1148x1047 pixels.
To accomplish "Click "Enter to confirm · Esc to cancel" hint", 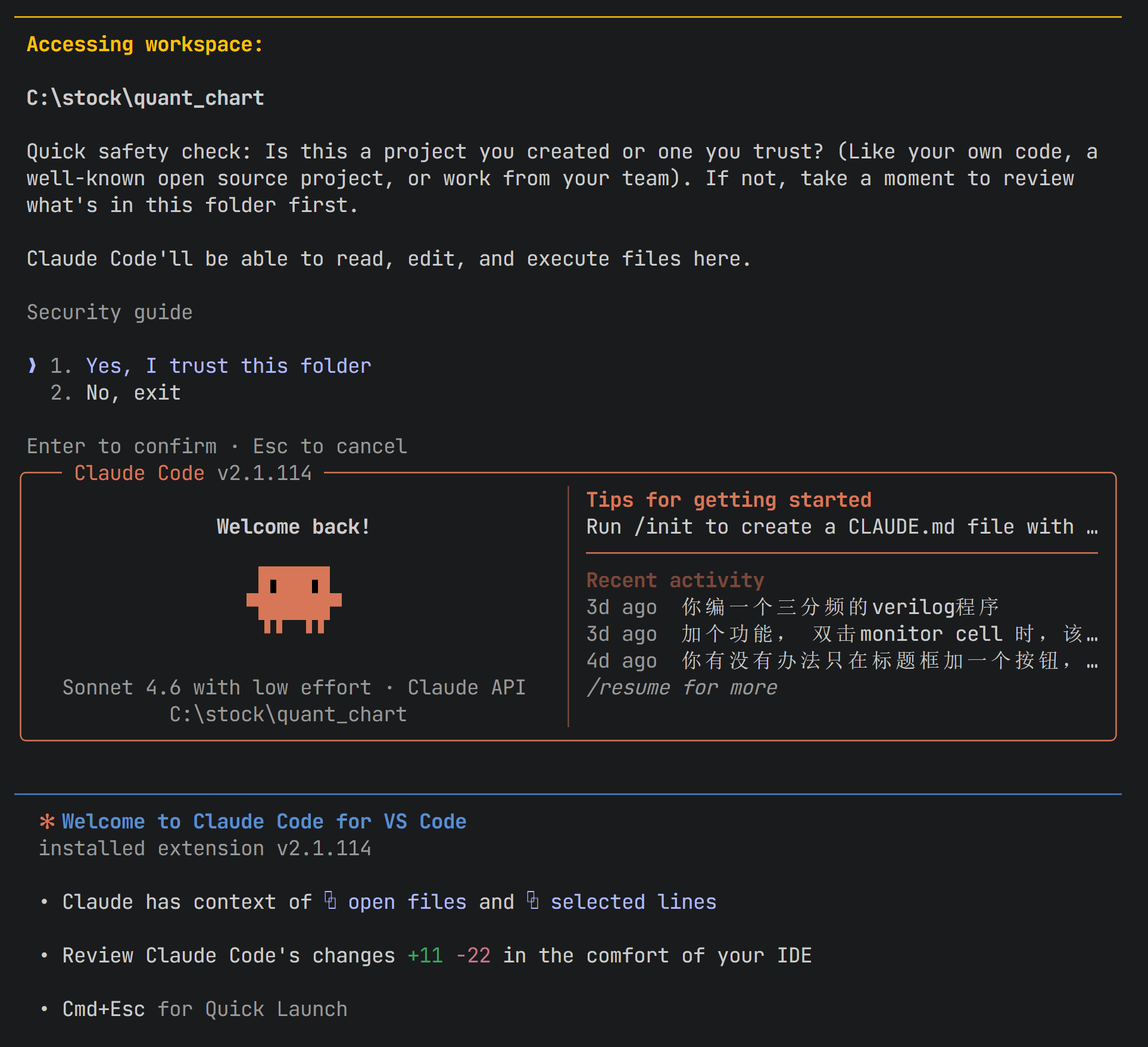I will (x=217, y=446).
